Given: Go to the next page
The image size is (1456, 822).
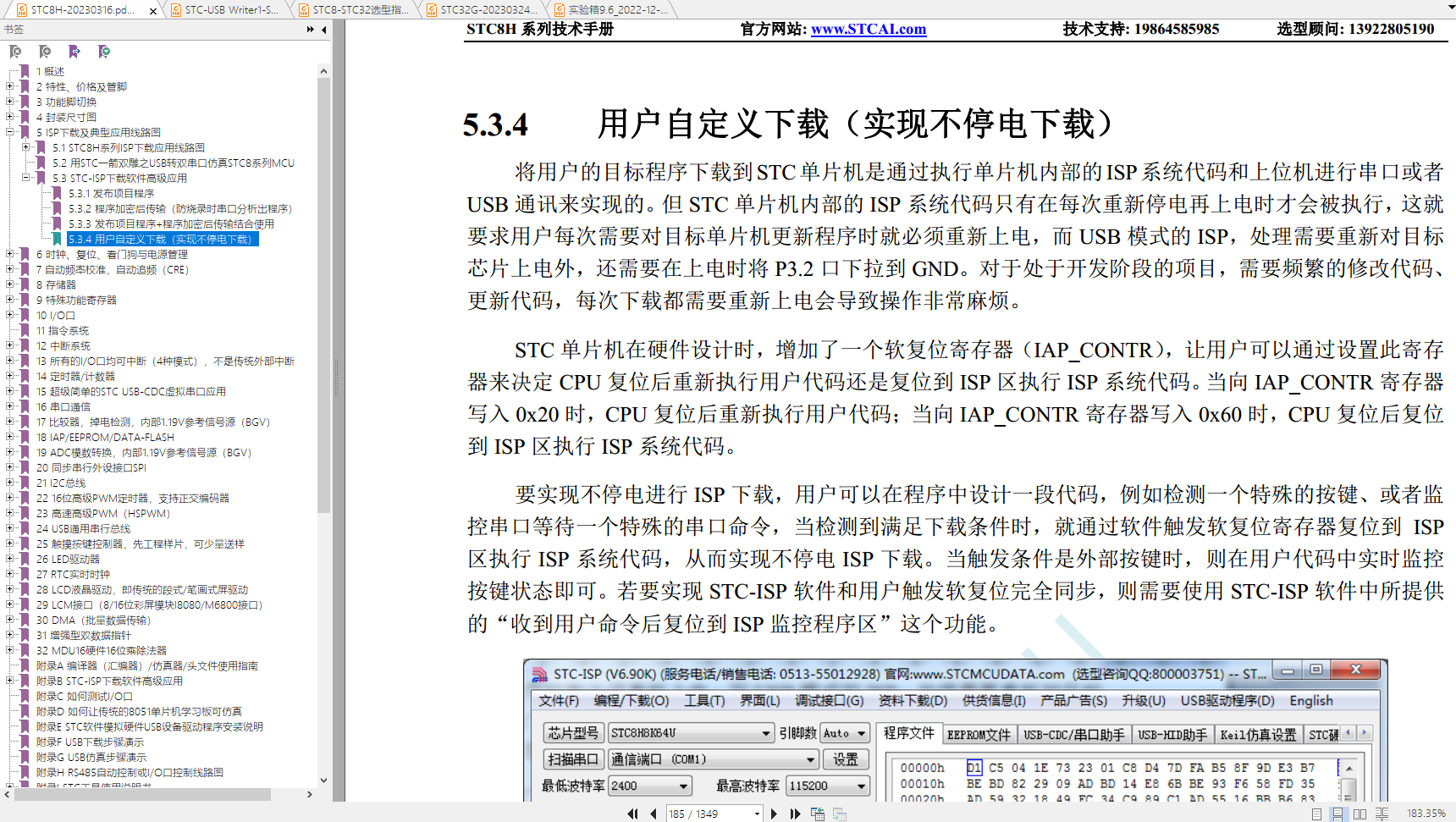Looking at the screenshot, I should point(774,814).
